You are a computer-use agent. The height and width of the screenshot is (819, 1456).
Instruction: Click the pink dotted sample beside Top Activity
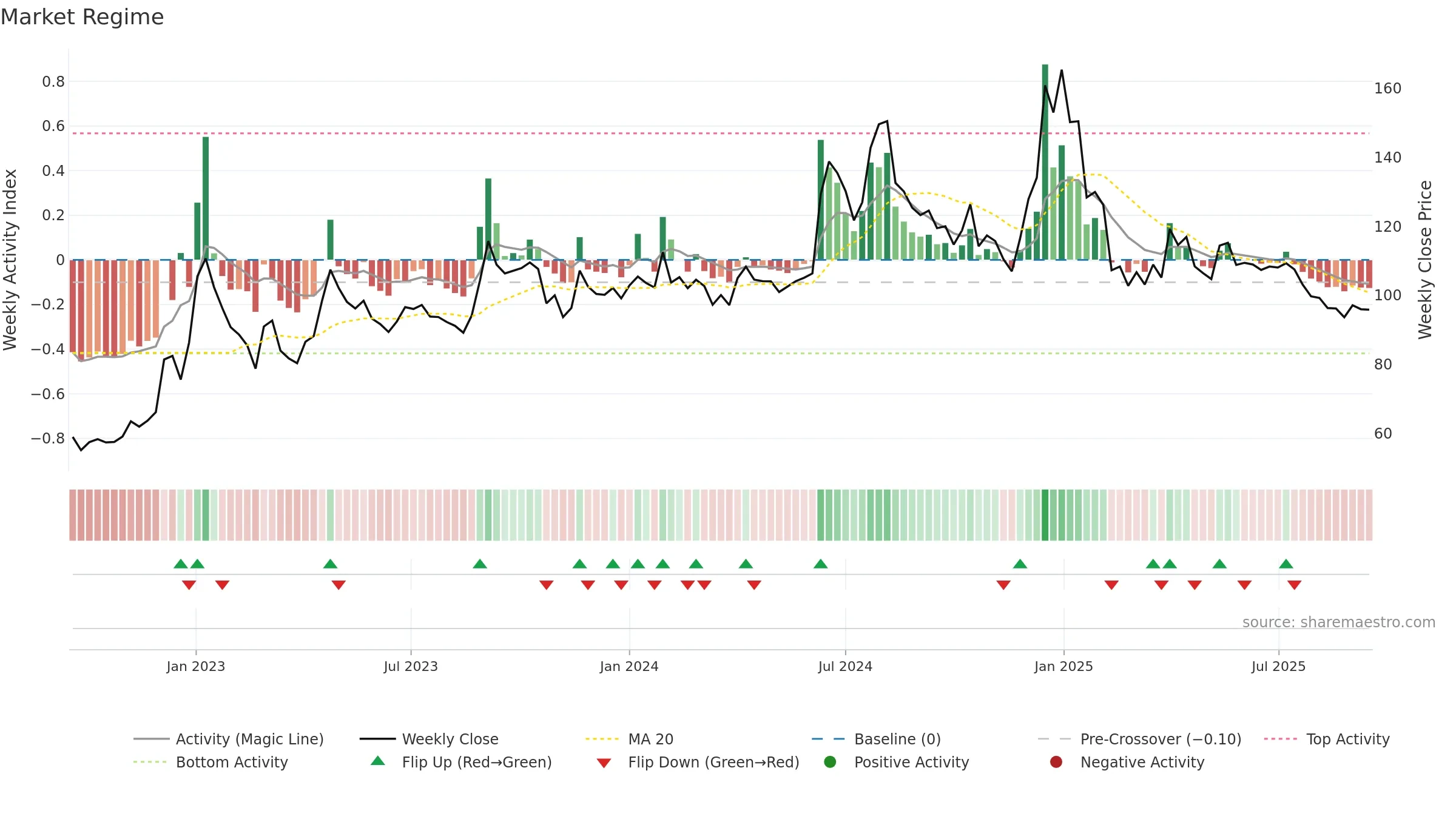[x=1281, y=739]
